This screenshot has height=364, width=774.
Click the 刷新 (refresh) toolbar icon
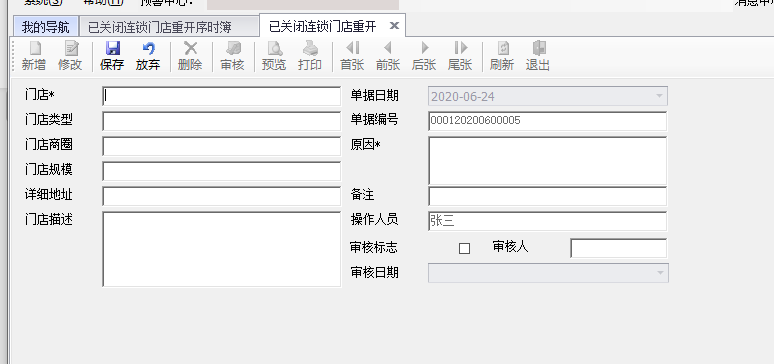pyautogui.click(x=502, y=56)
